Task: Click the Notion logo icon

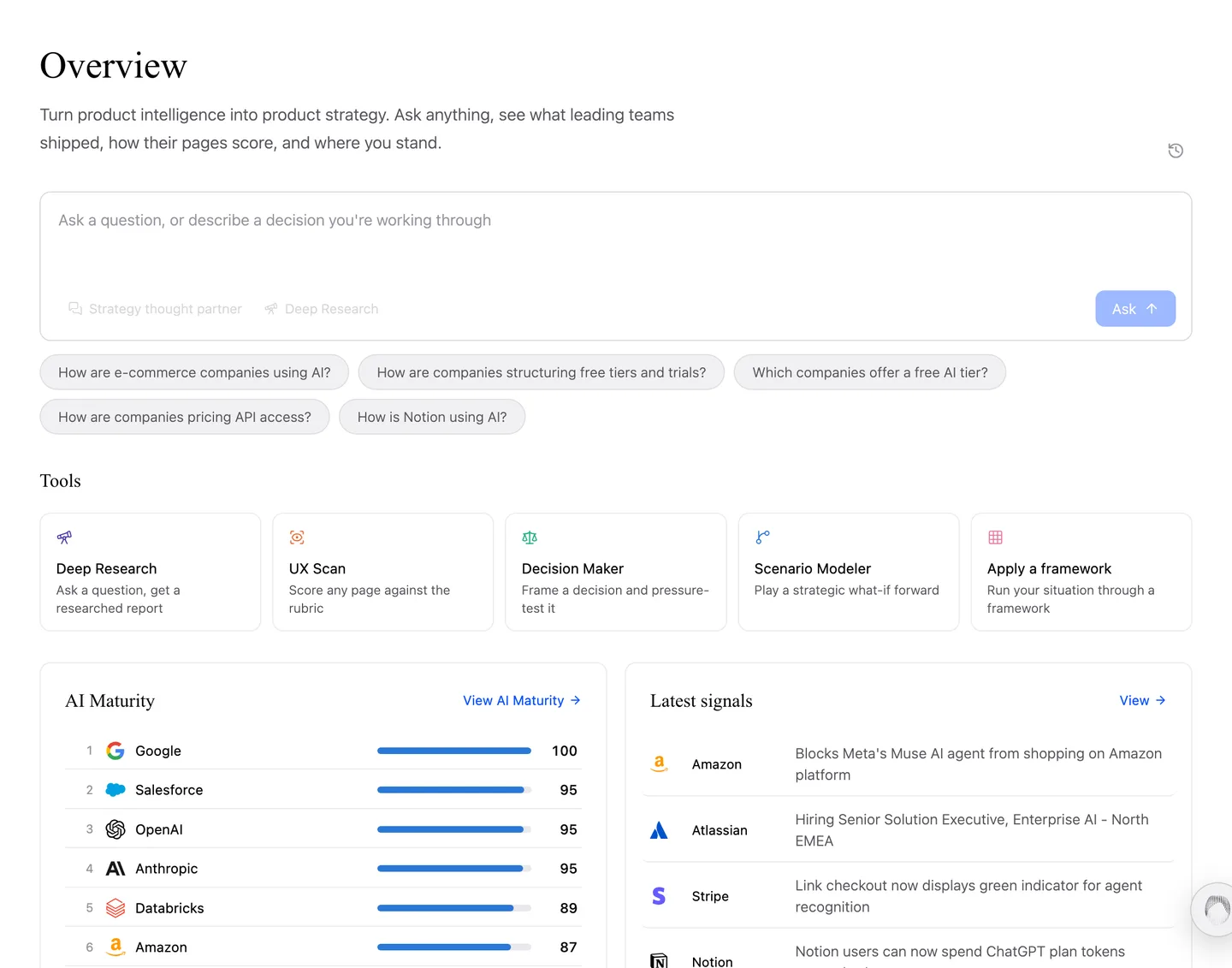Action: coord(659,960)
